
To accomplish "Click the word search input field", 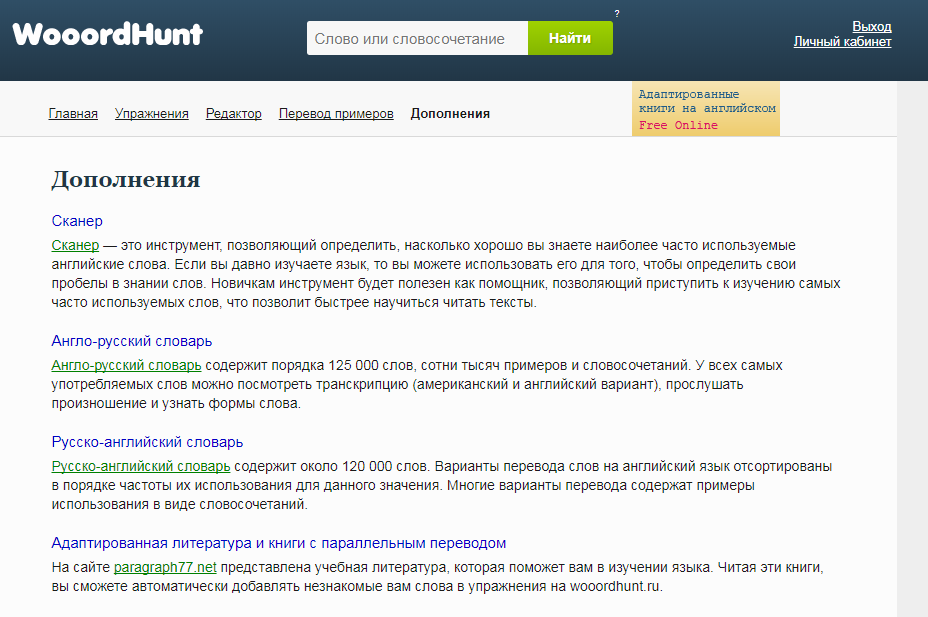I will point(416,37).
